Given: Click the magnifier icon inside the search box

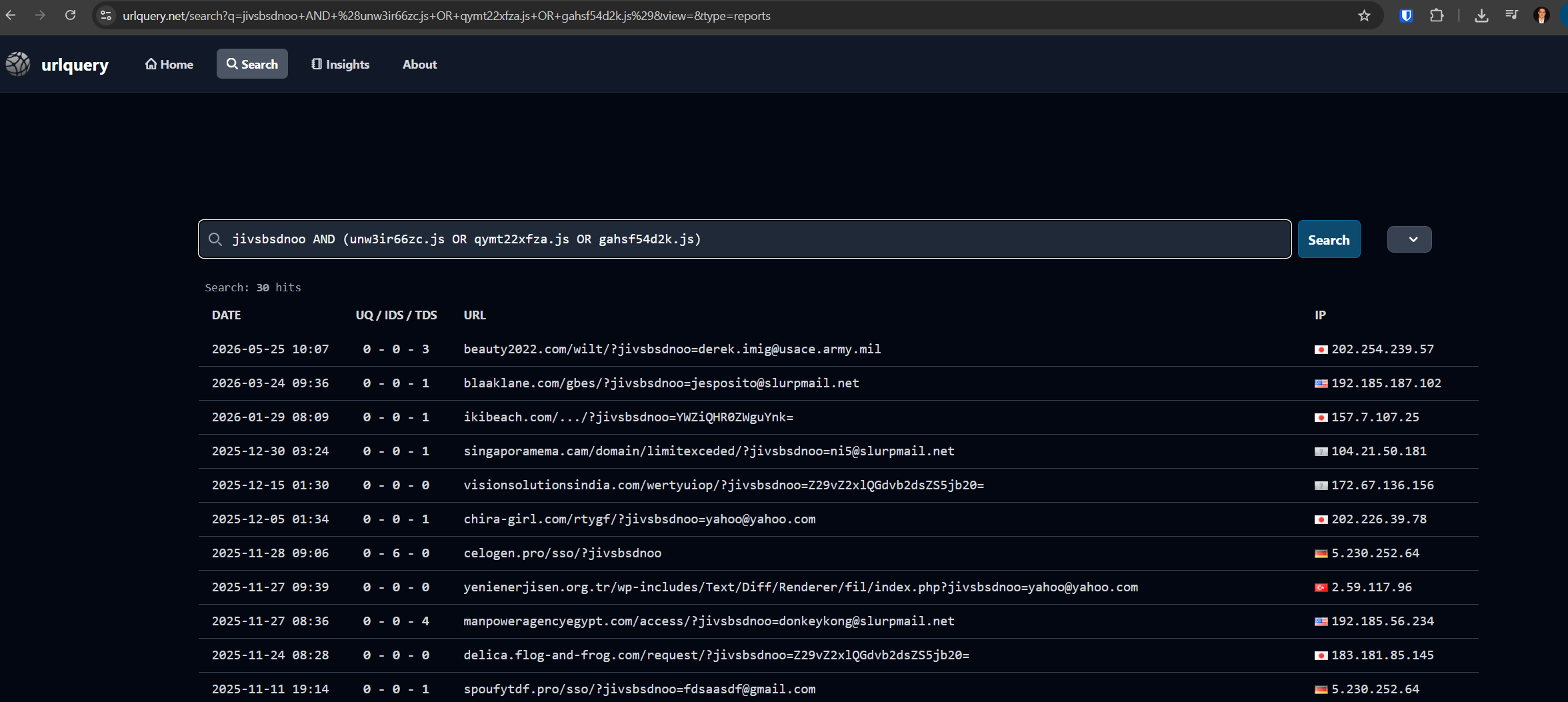Looking at the screenshot, I should point(215,239).
